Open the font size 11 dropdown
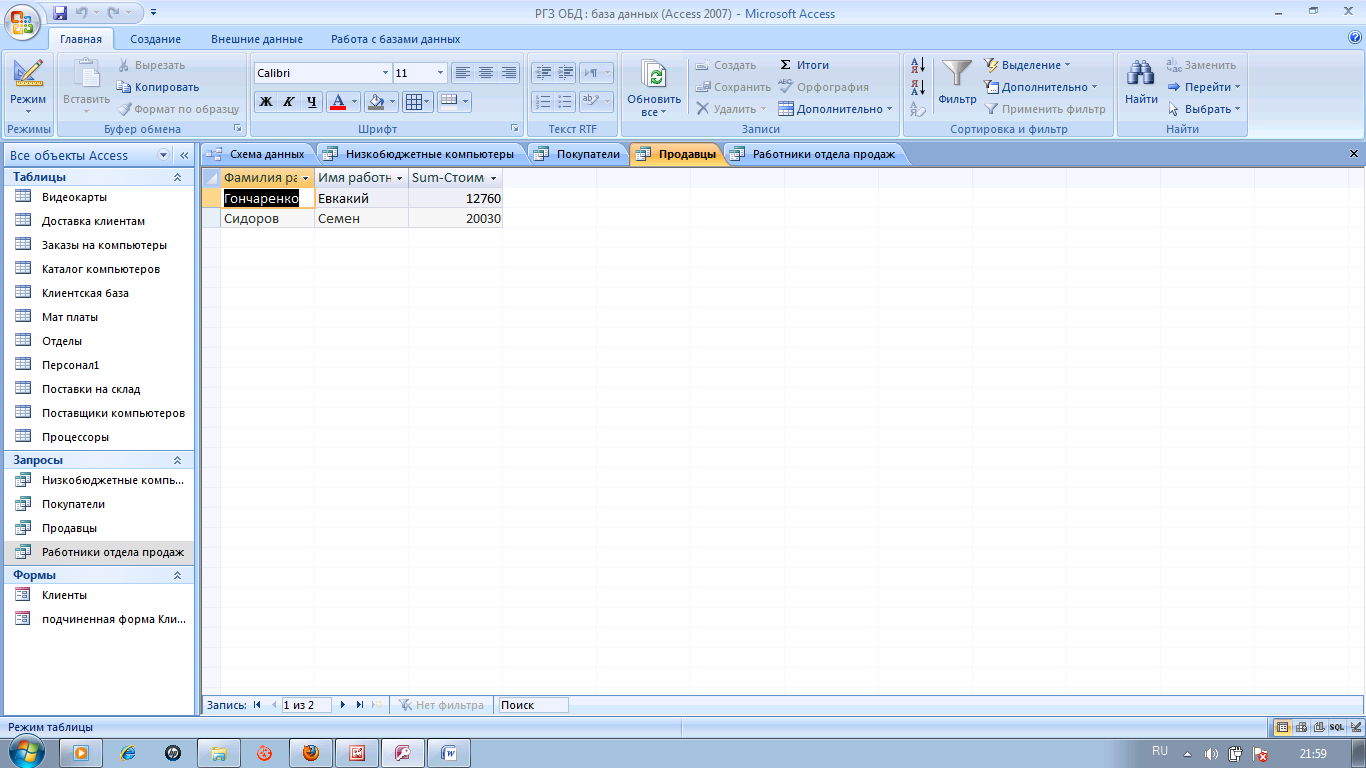 point(440,73)
